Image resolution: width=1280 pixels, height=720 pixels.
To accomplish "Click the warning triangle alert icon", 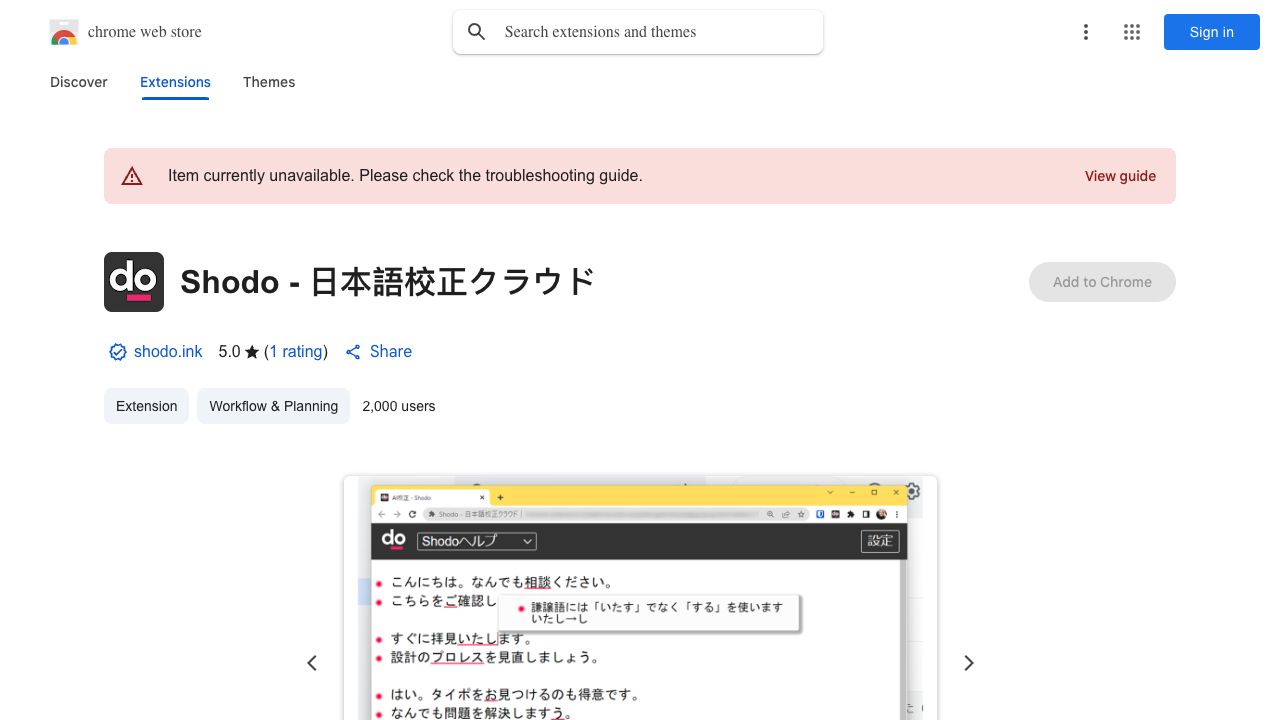I will coord(132,176).
